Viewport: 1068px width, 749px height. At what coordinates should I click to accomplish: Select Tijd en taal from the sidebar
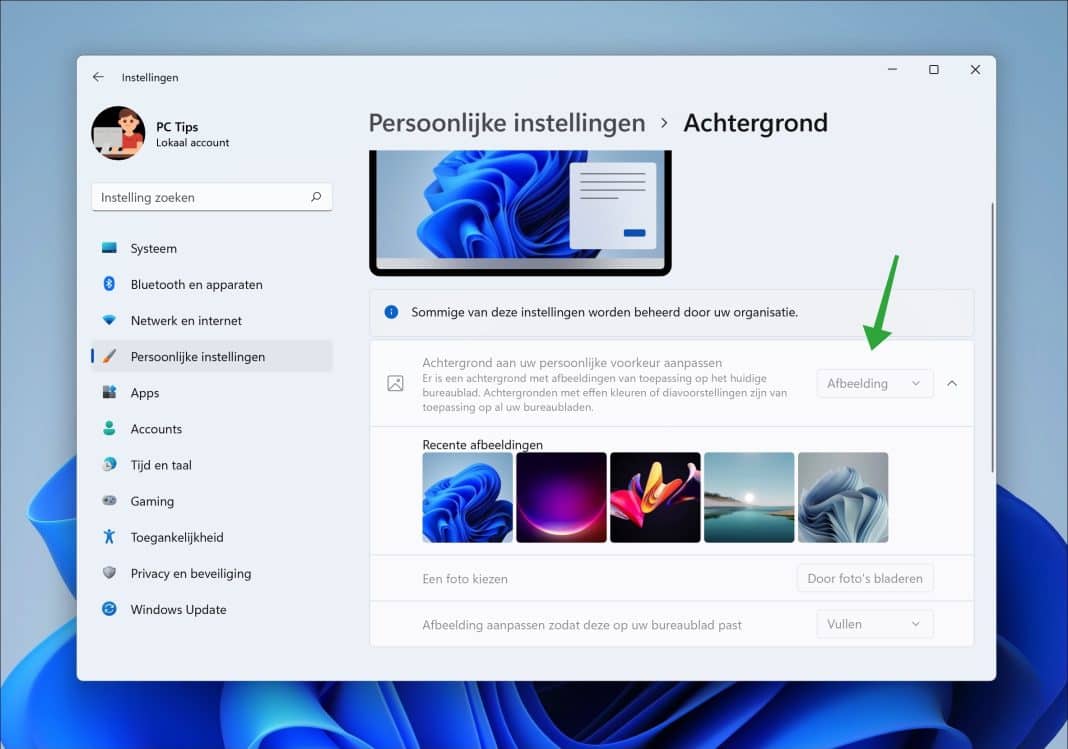pos(160,465)
